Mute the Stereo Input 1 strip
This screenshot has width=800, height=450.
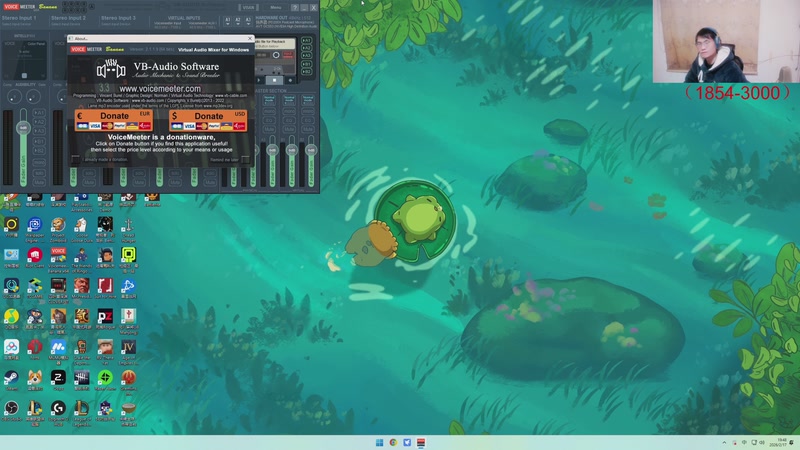coord(39,182)
